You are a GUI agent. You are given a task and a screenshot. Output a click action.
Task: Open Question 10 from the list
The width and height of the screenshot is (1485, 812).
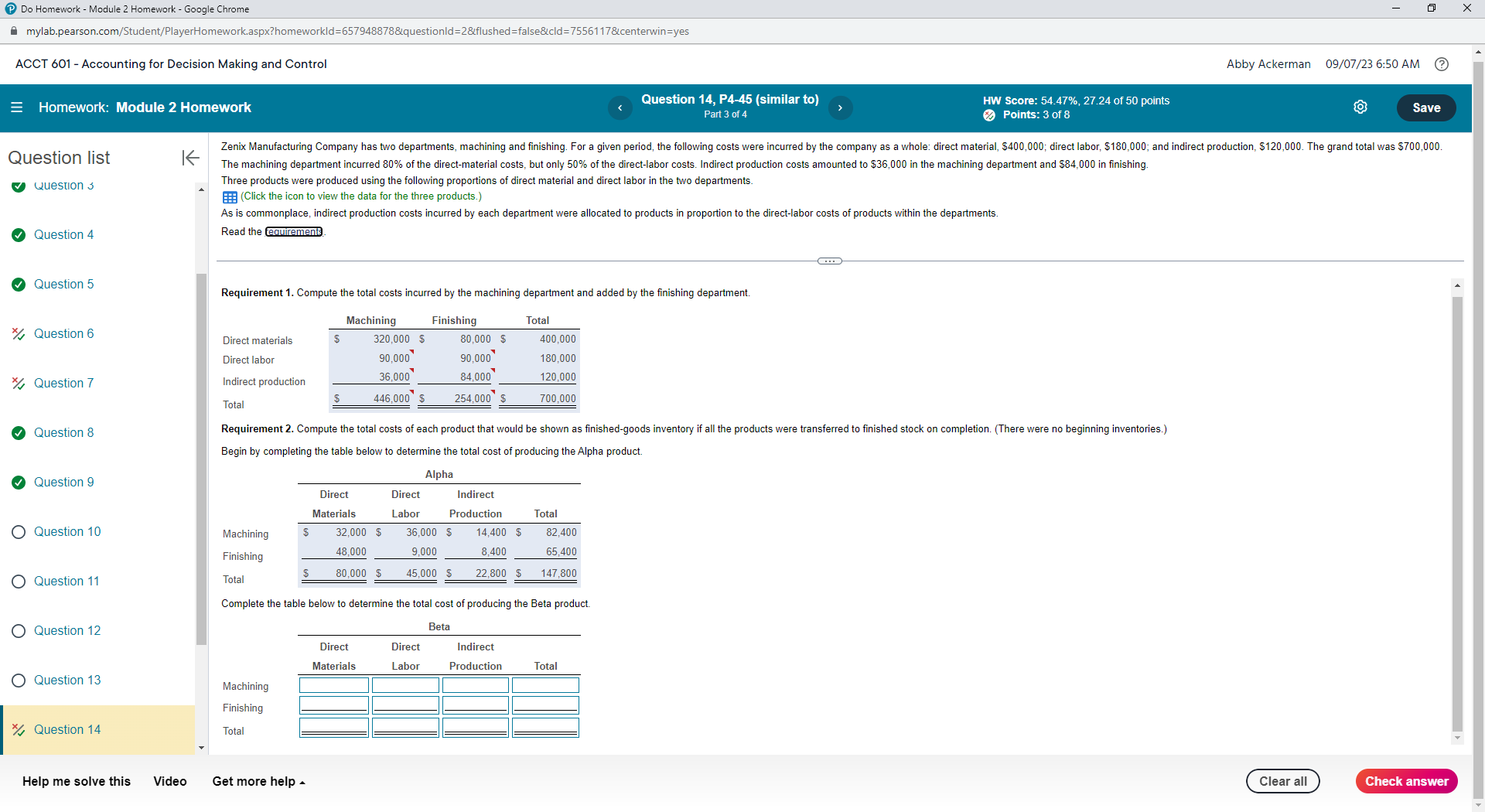(x=67, y=532)
